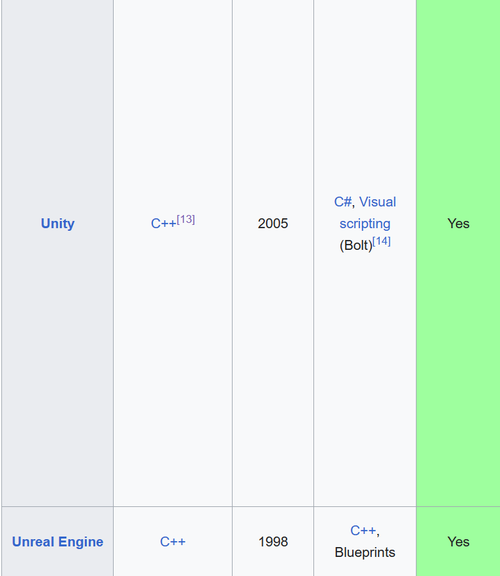Open C++ link in Unreal Engine's language column
Image resolution: width=500 pixels, height=576 pixels.
pos(173,542)
